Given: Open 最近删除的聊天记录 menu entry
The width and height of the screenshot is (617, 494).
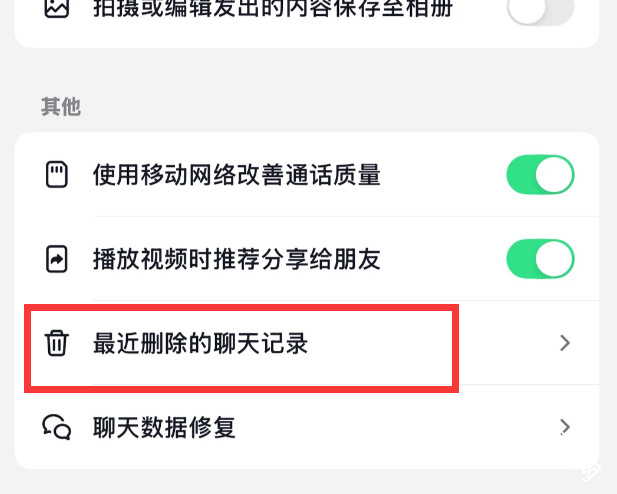Looking at the screenshot, I should click(x=200, y=344).
